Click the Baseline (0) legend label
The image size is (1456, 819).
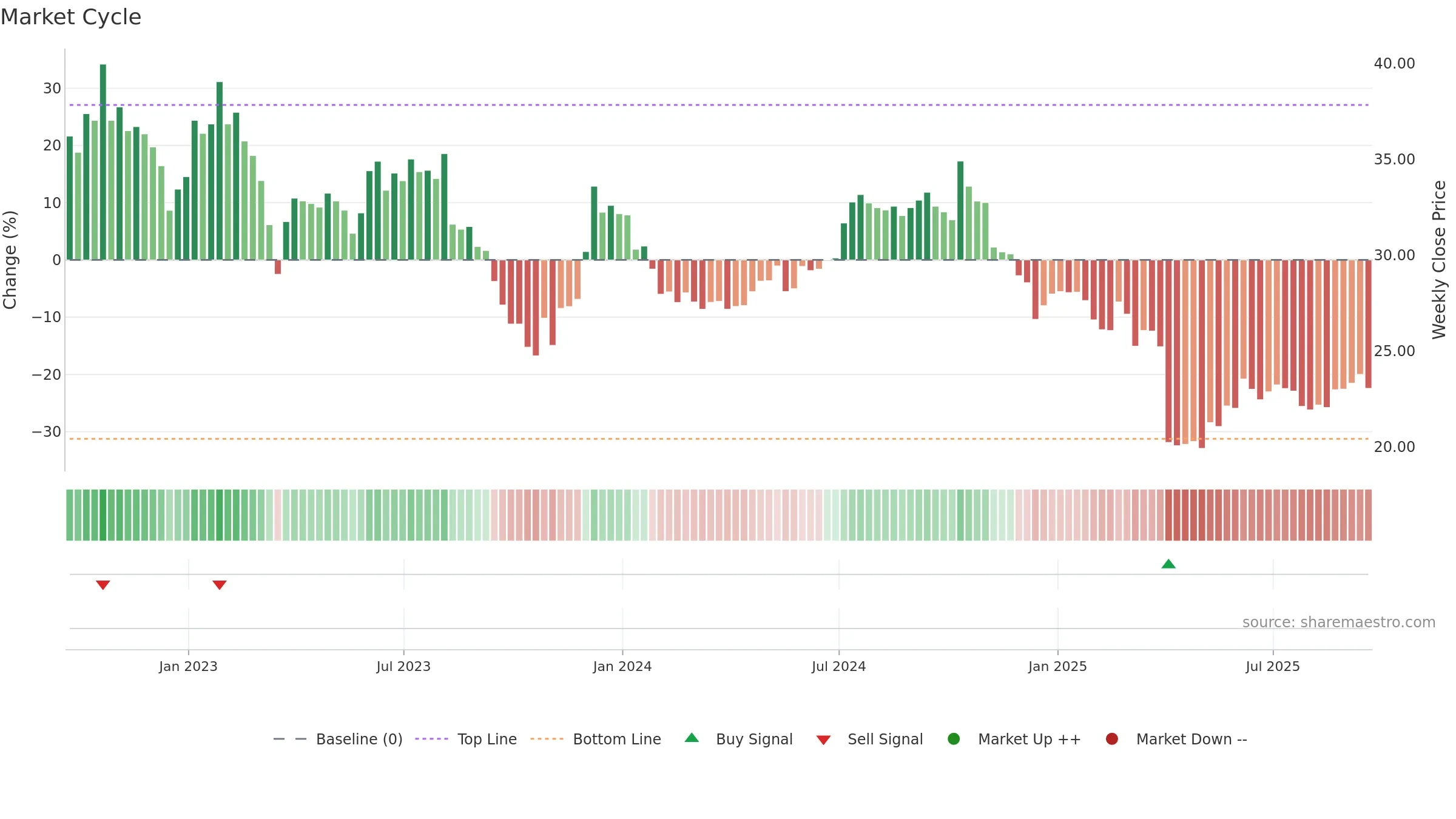[359, 739]
